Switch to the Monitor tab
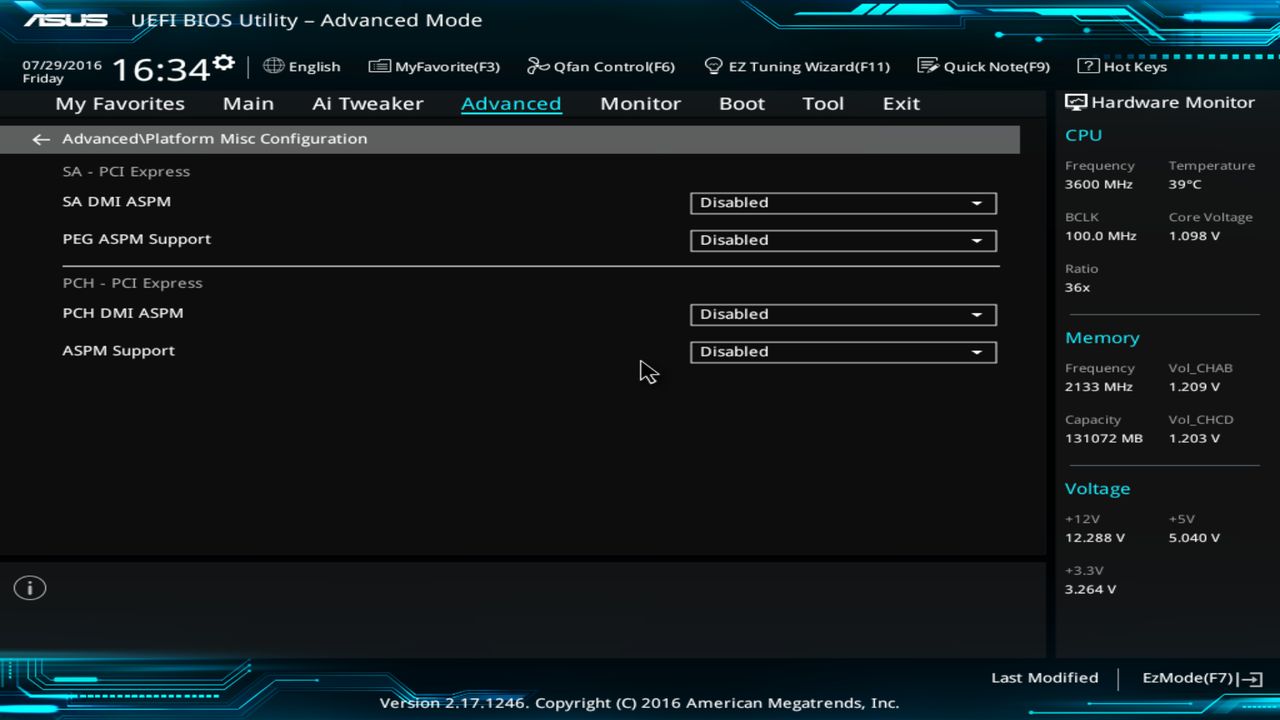 pyautogui.click(x=640, y=103)
